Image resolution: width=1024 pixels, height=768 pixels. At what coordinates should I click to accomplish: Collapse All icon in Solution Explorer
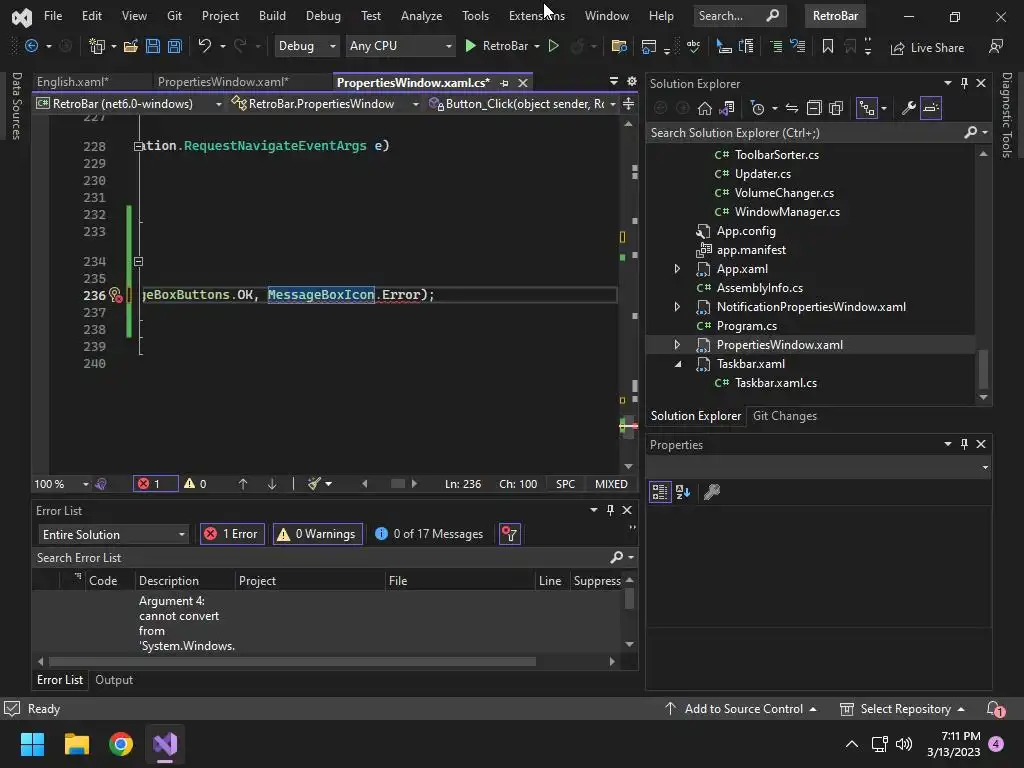coord(814,108)
